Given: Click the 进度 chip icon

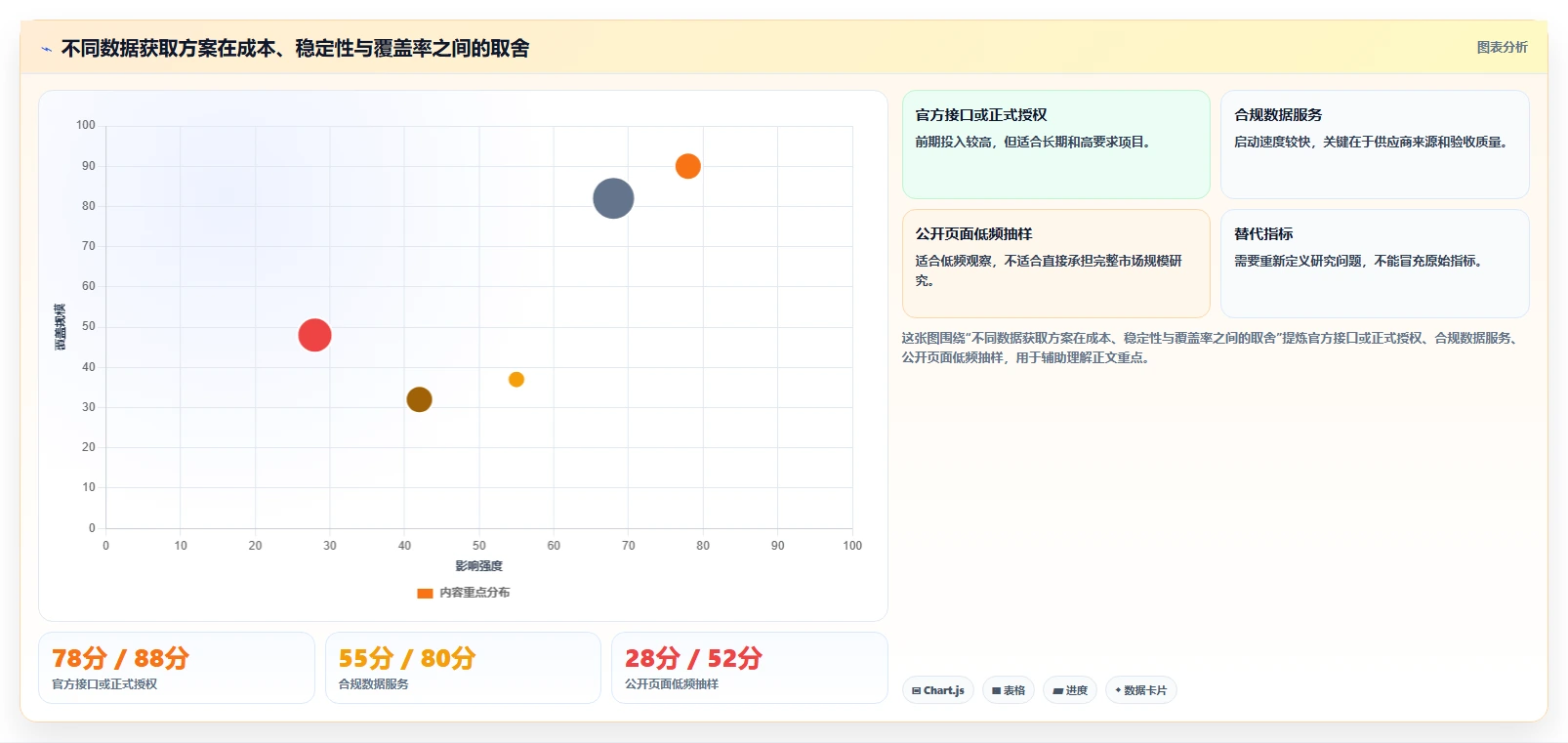Looking at the screenshot, I should pyautogui.click(x=1058, y=690).
